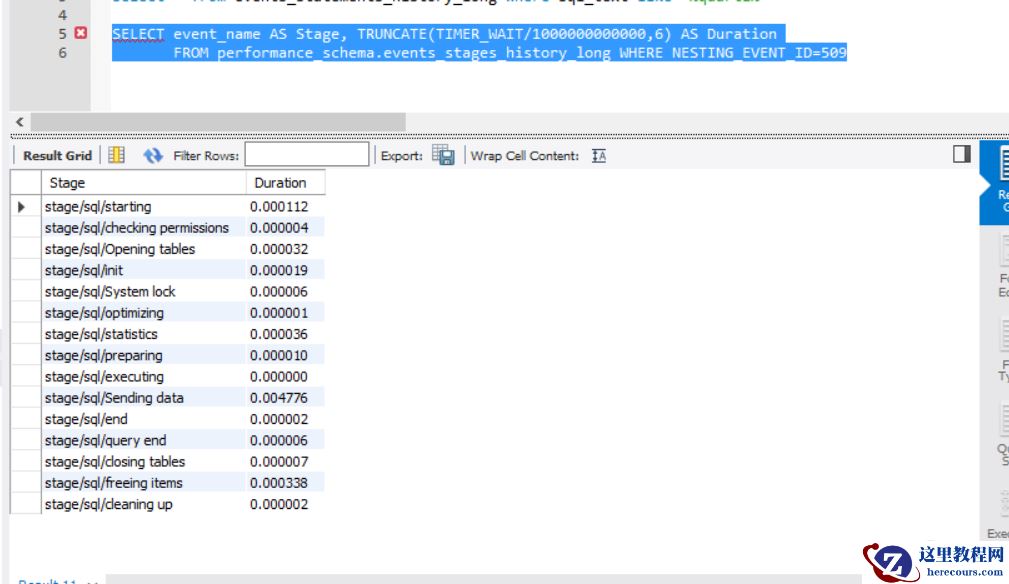1009x584 pixels.
Task: Click the editor's horizontal scrollbar thumb
Action: pos(218,122)
